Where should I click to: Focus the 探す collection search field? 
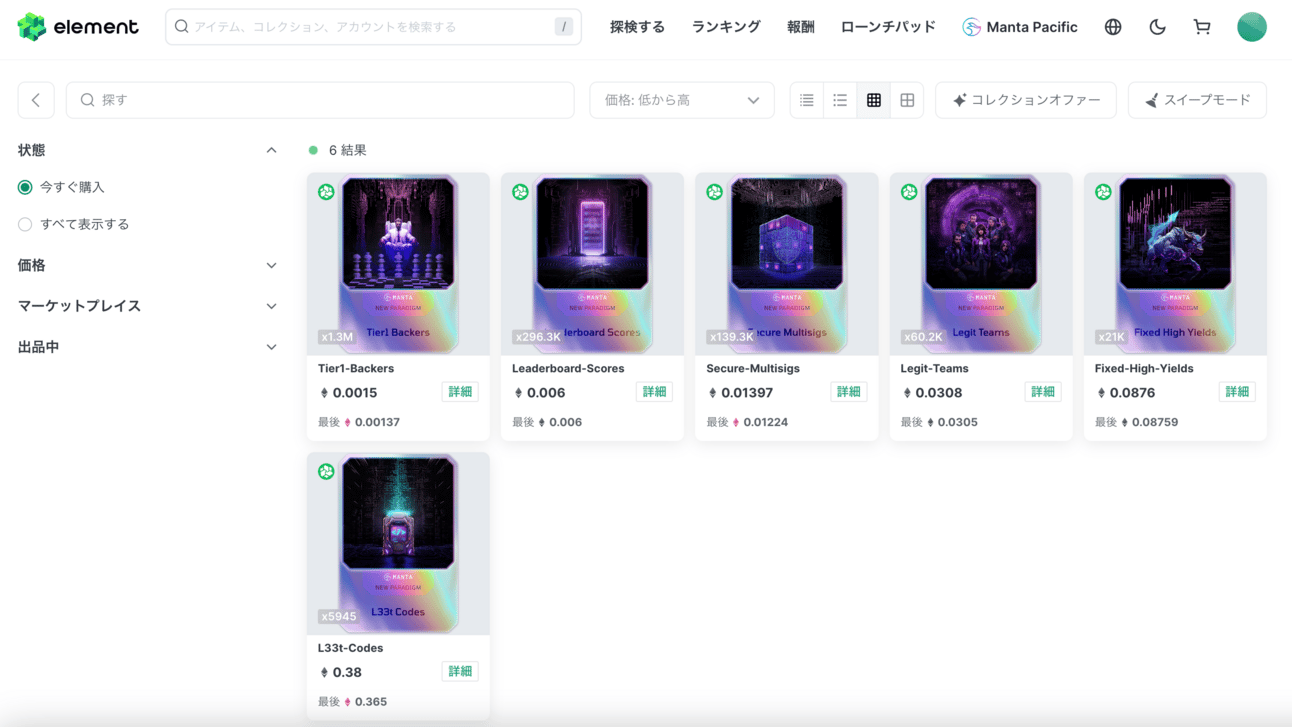320,100
